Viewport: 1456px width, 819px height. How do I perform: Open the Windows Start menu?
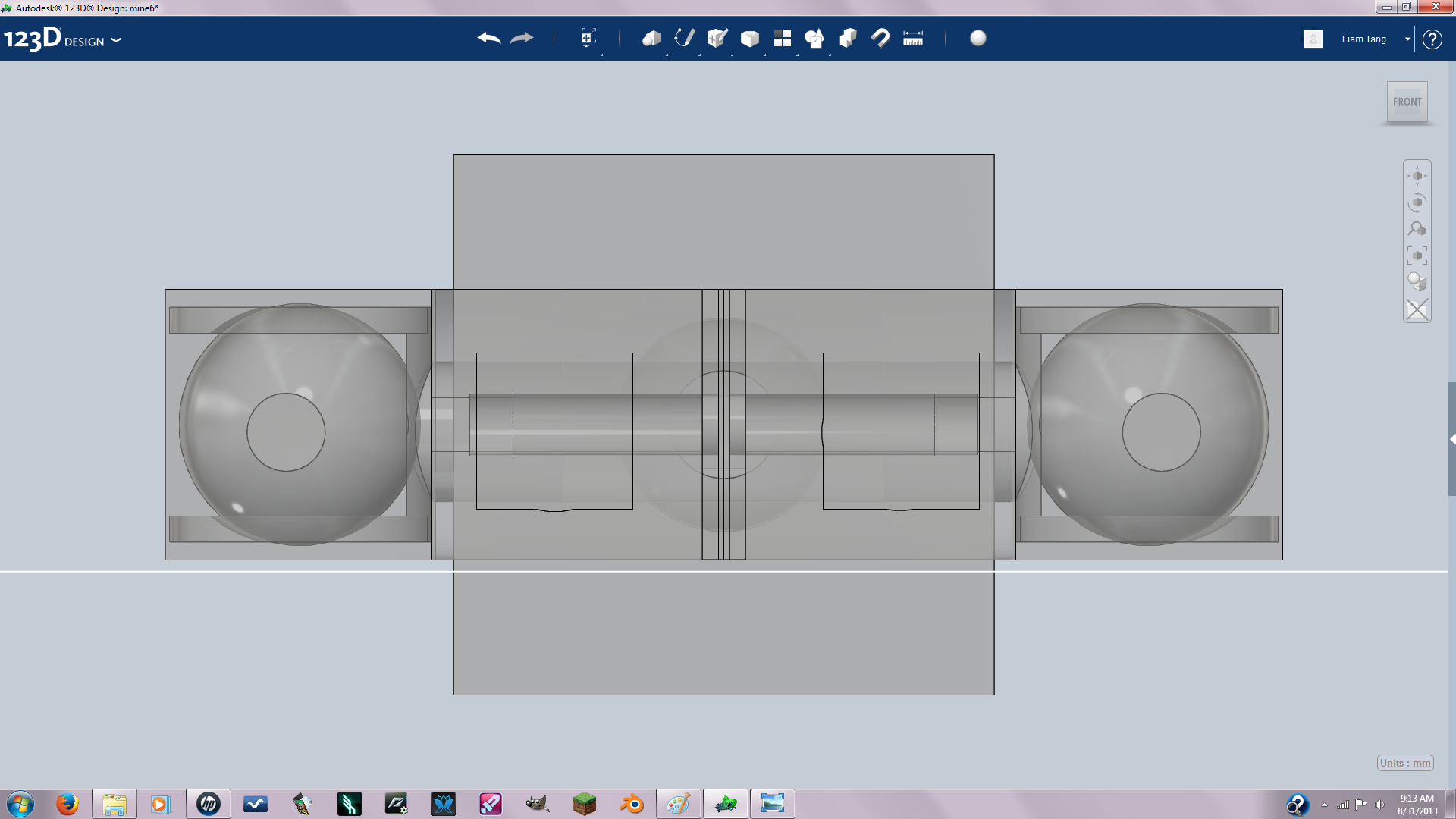[x=20, y=804]
